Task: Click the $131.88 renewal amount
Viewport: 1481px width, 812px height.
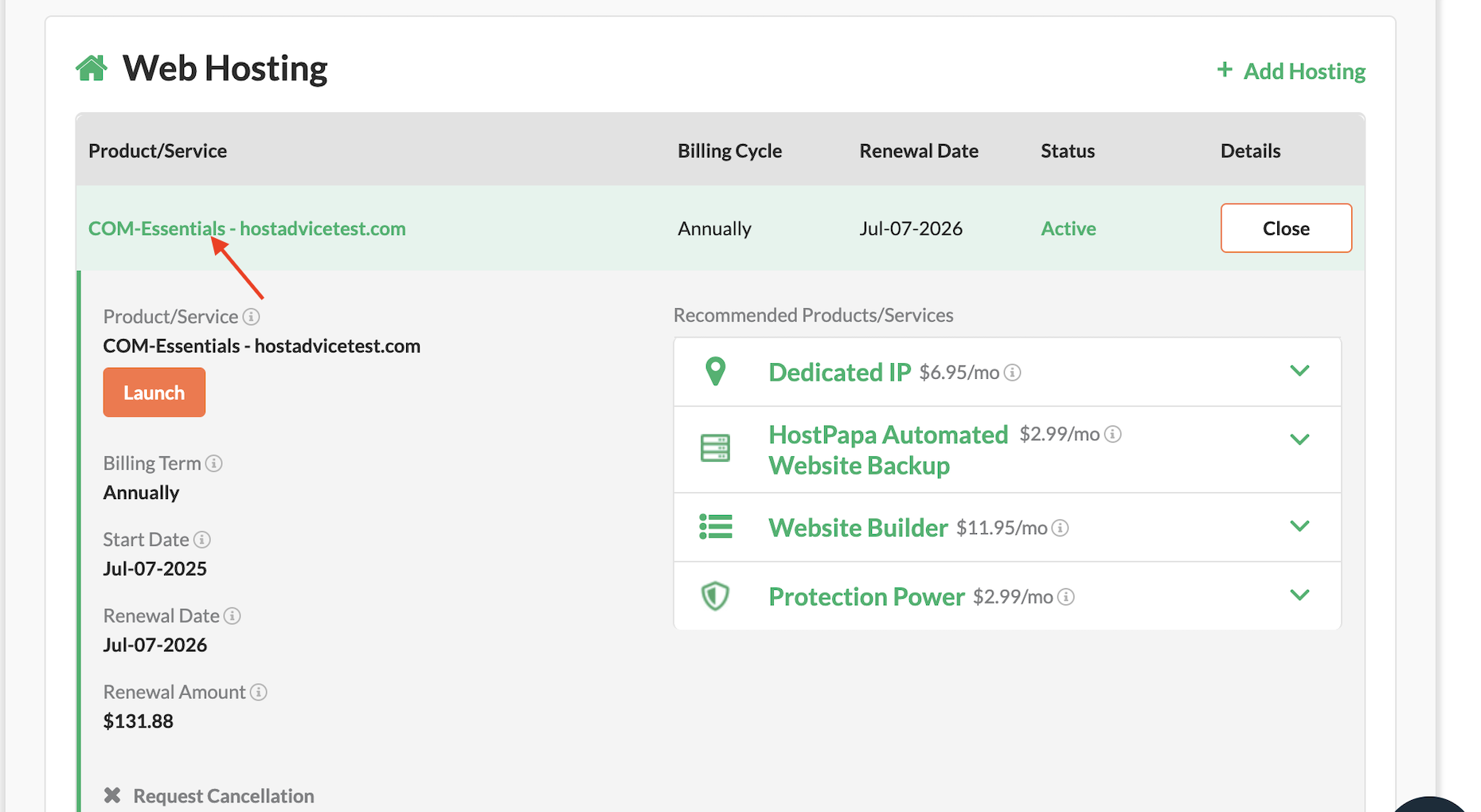Action: coord(139,721)
